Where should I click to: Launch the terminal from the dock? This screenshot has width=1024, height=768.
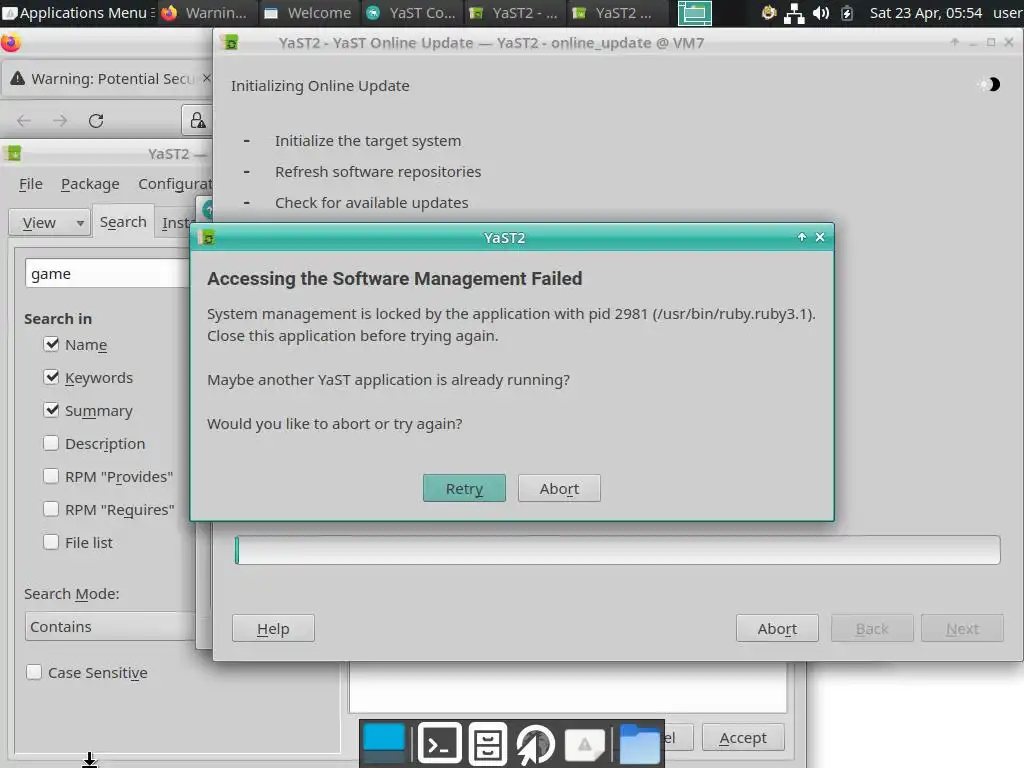point(440,743)
